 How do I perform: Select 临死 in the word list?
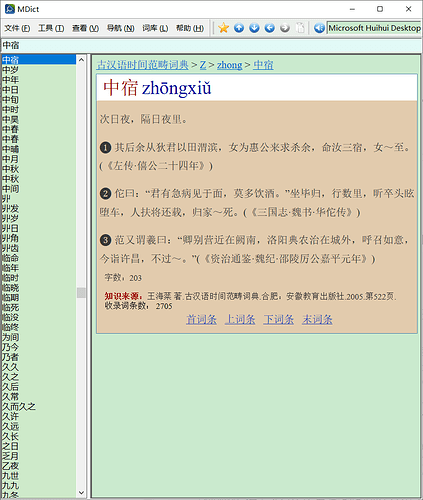[x=39, y=307]
